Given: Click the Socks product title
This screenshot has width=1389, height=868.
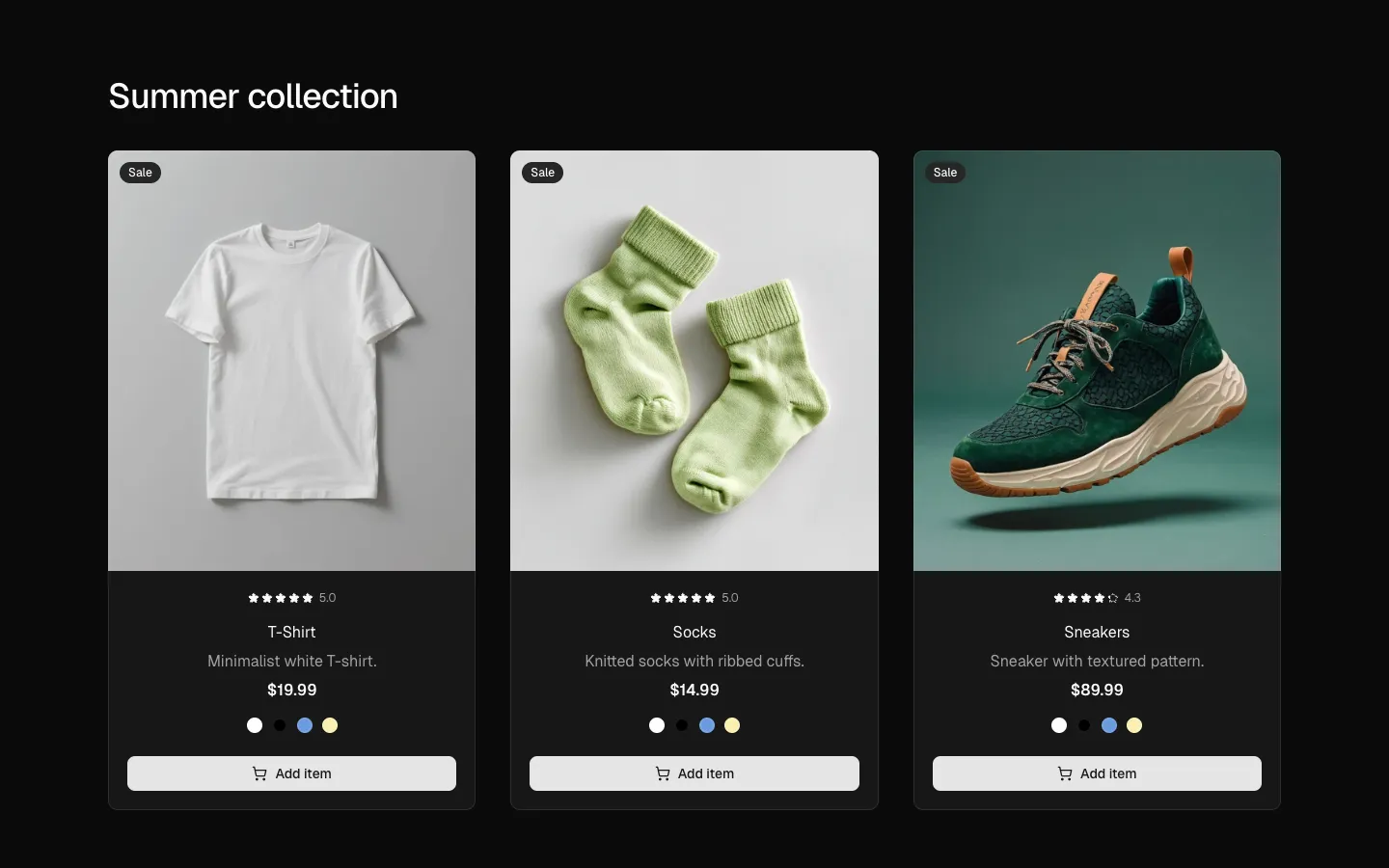Looking at the screenshot, I should (x=694, y=633).
